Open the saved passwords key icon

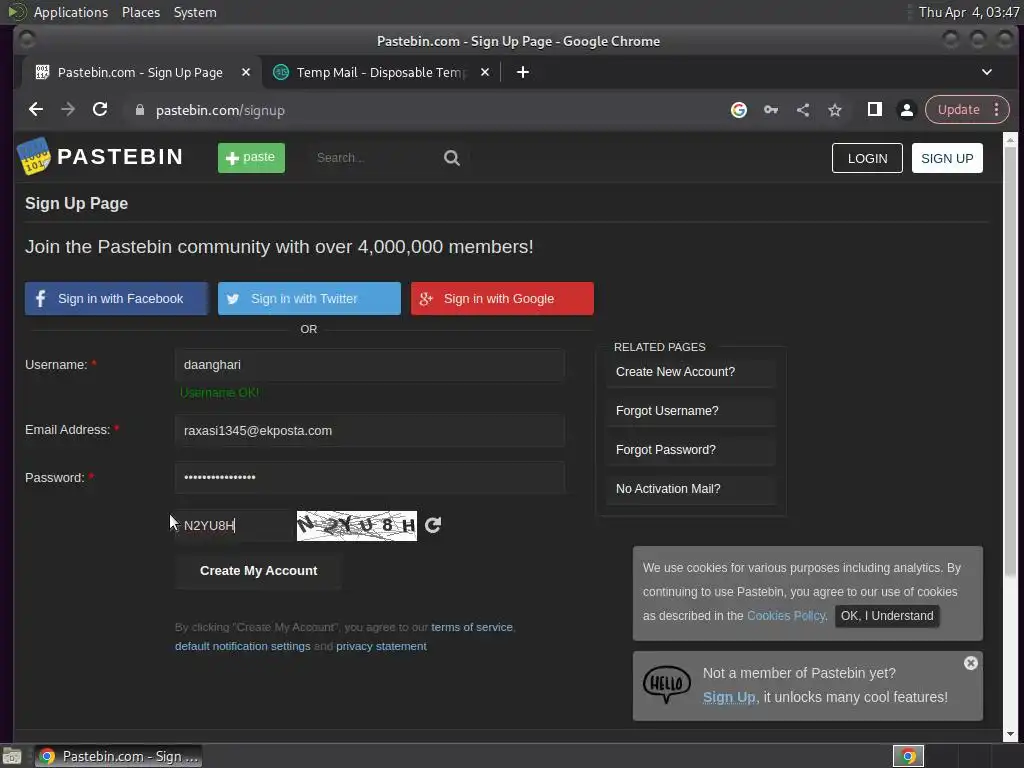click(x=771, y=110)
